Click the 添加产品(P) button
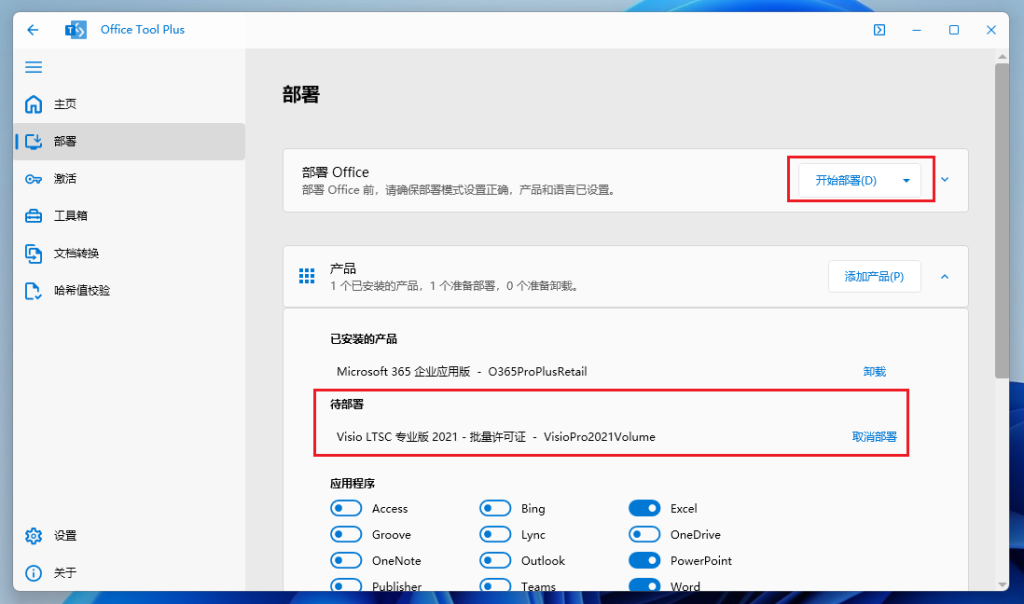 (874, 276)
